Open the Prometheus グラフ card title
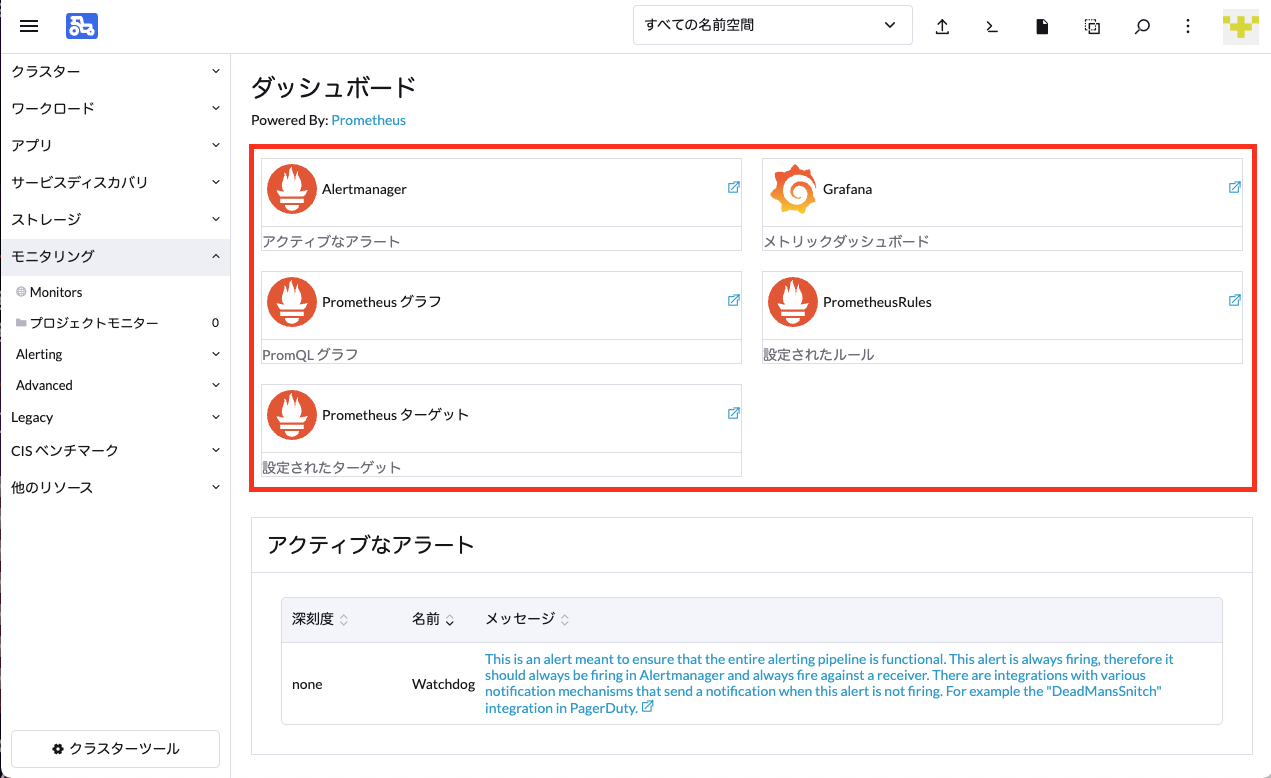Viewport: 1271px width, 778px height. [381, 302]
